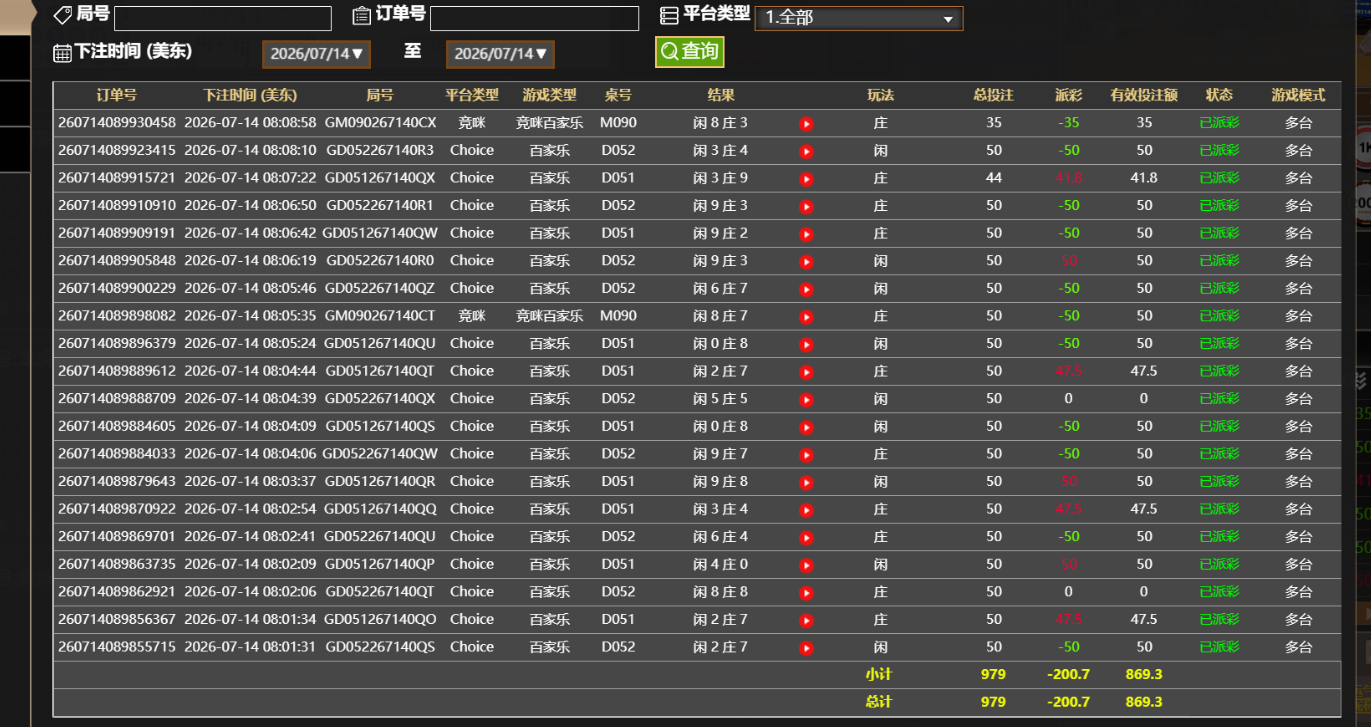Image resolution: width=1371 pixels, height=727 pixels.
Task: Click the payout value 41.8
Action: coord(1069,178)
